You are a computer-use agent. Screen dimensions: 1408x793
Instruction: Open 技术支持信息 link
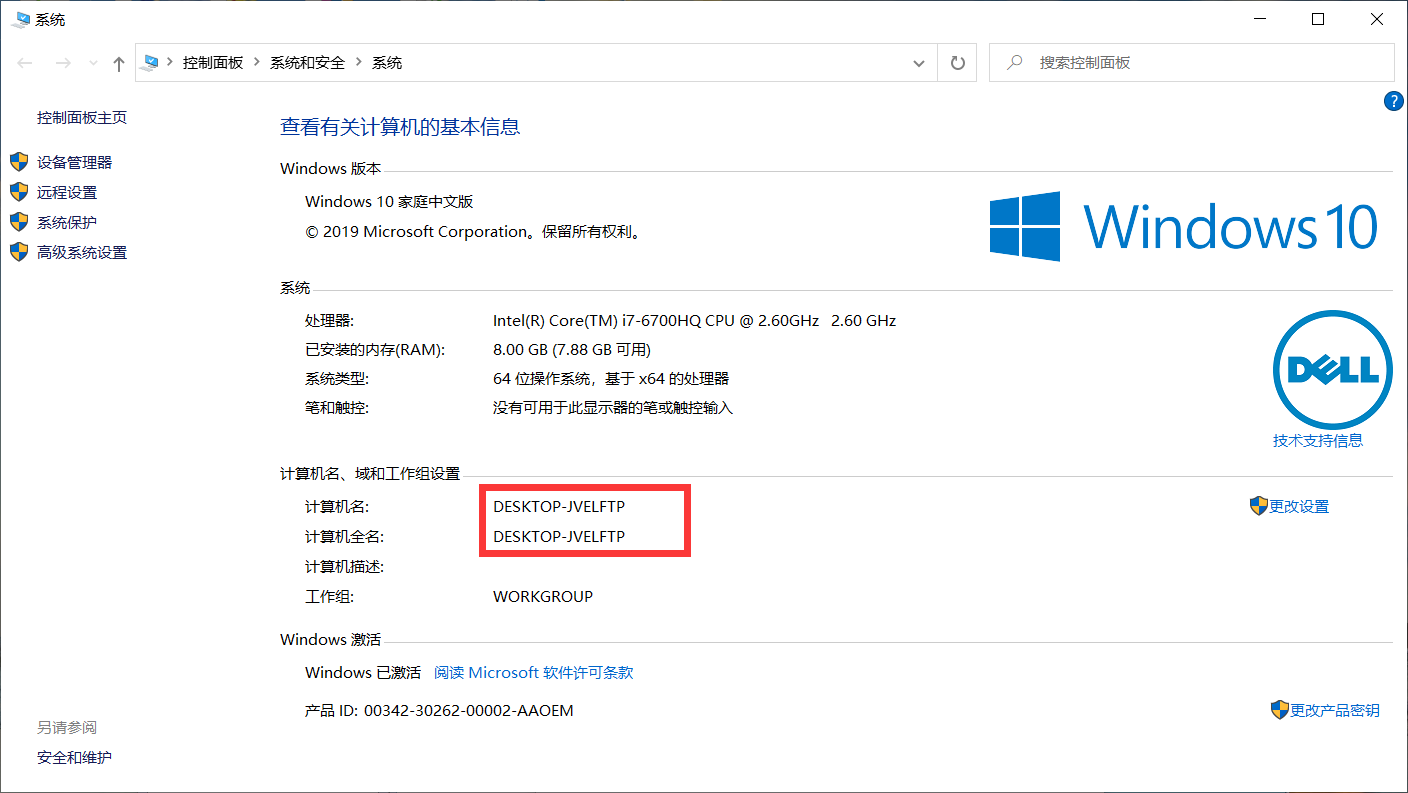pos(1318,440)
